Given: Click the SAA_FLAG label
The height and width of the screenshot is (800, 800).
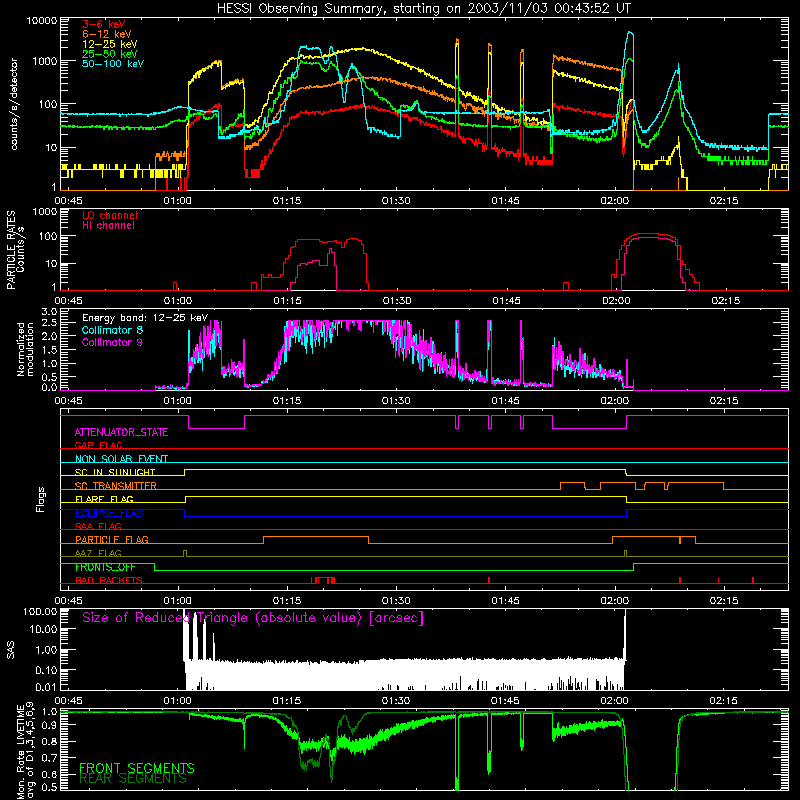Looking at the screenshot, I should [98, 526].
